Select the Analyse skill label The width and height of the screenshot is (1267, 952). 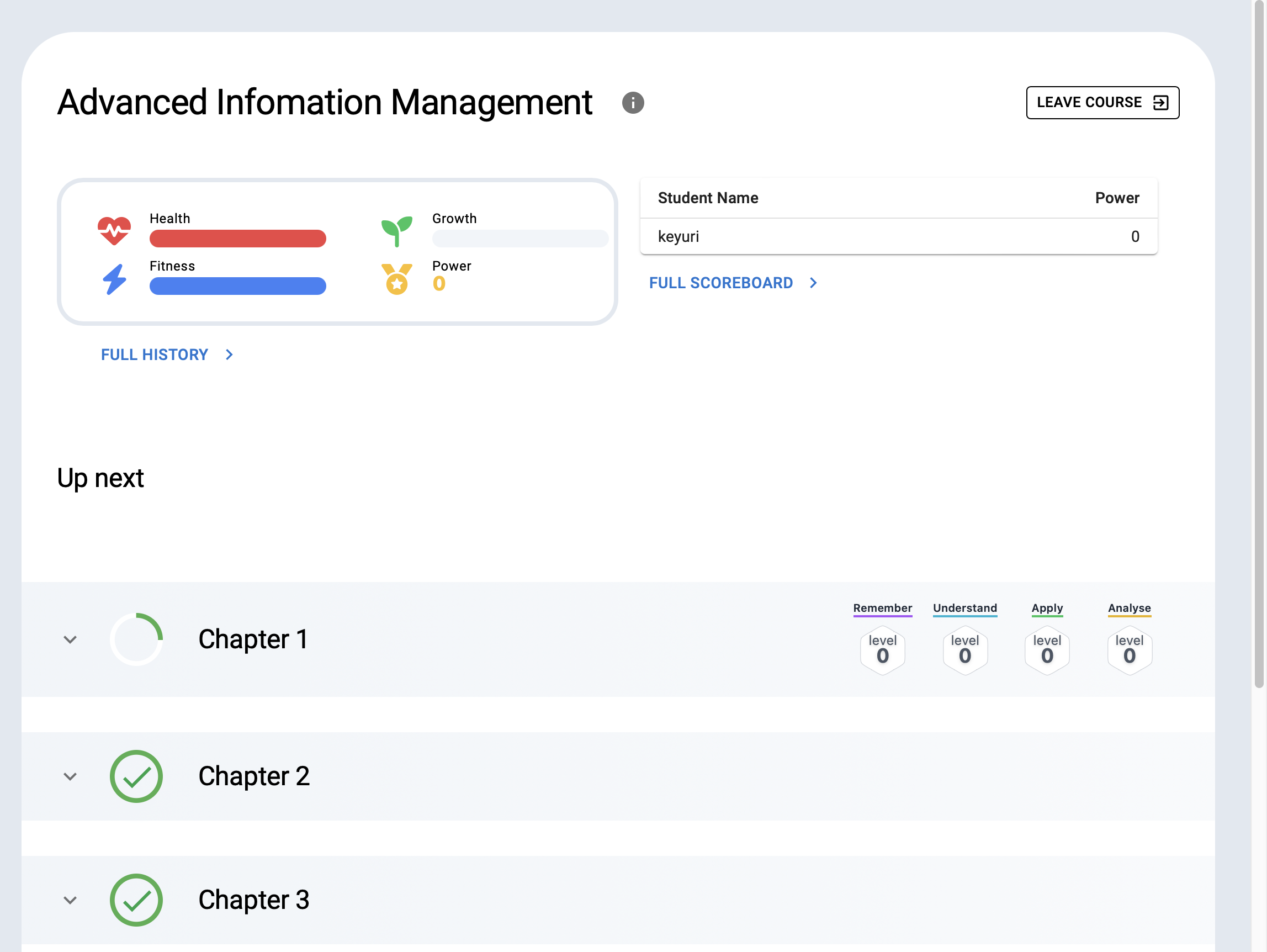point(1130,609)
